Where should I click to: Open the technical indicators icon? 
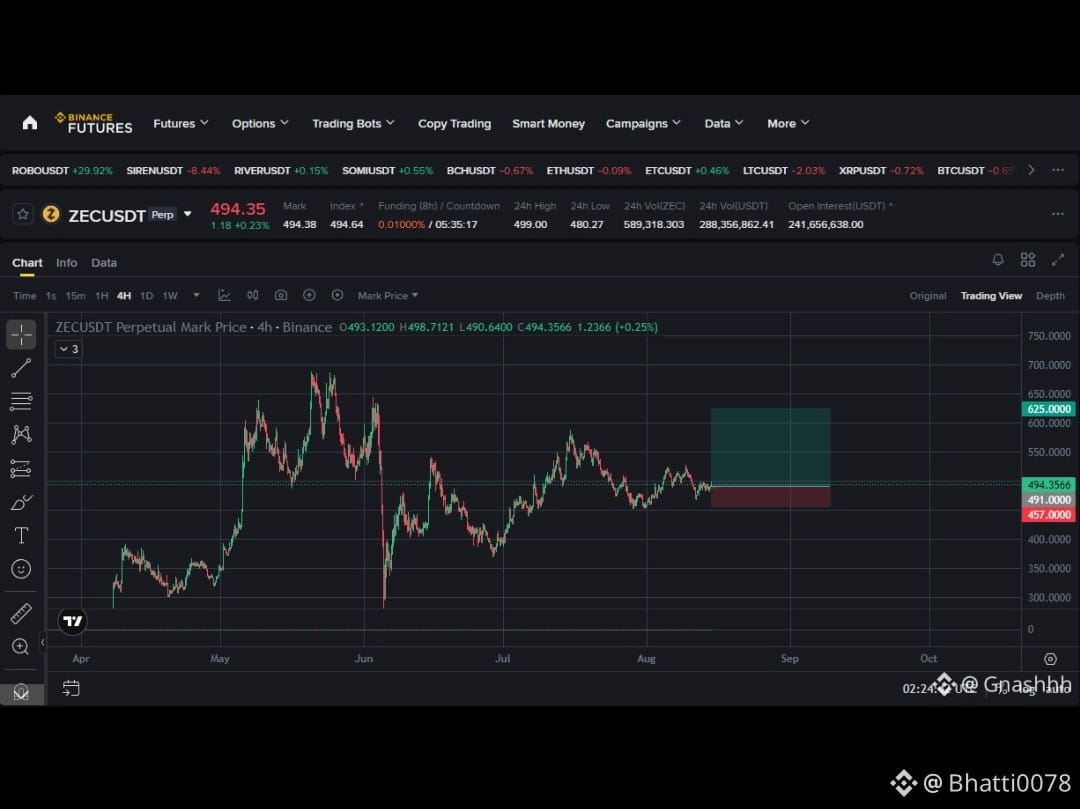(x=225, y=295)
